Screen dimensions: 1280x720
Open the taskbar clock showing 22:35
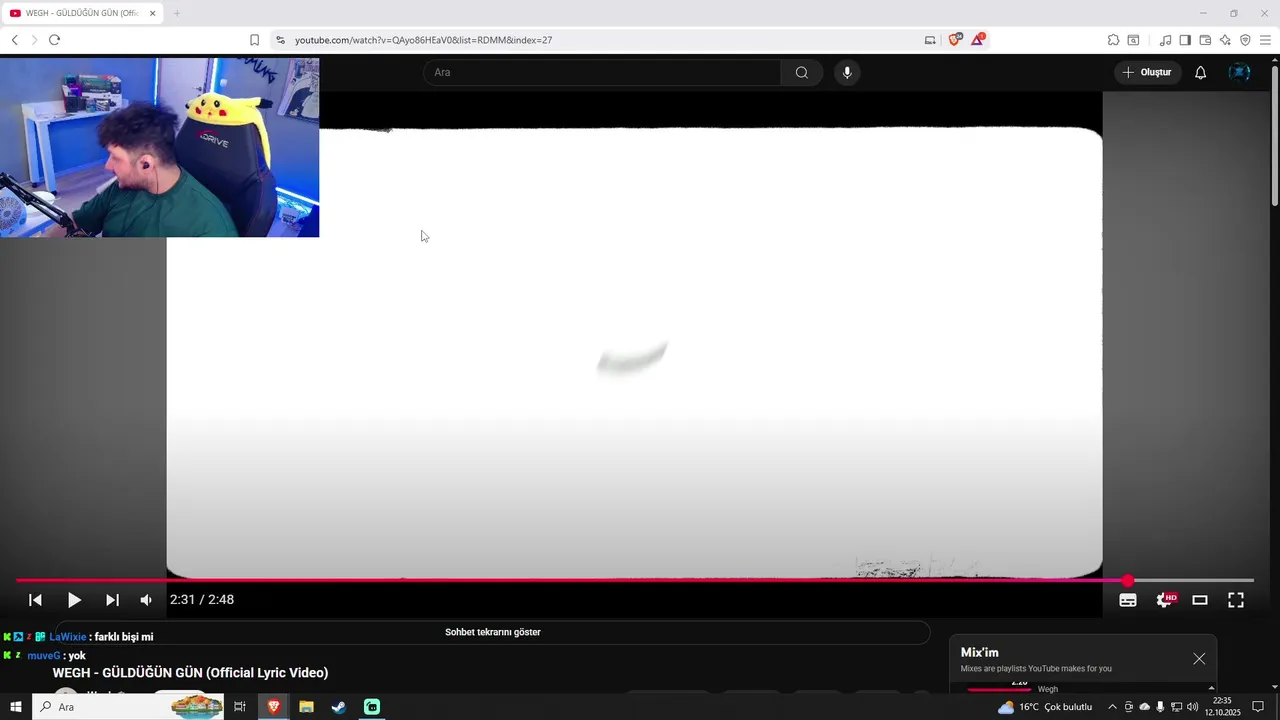1222,707
